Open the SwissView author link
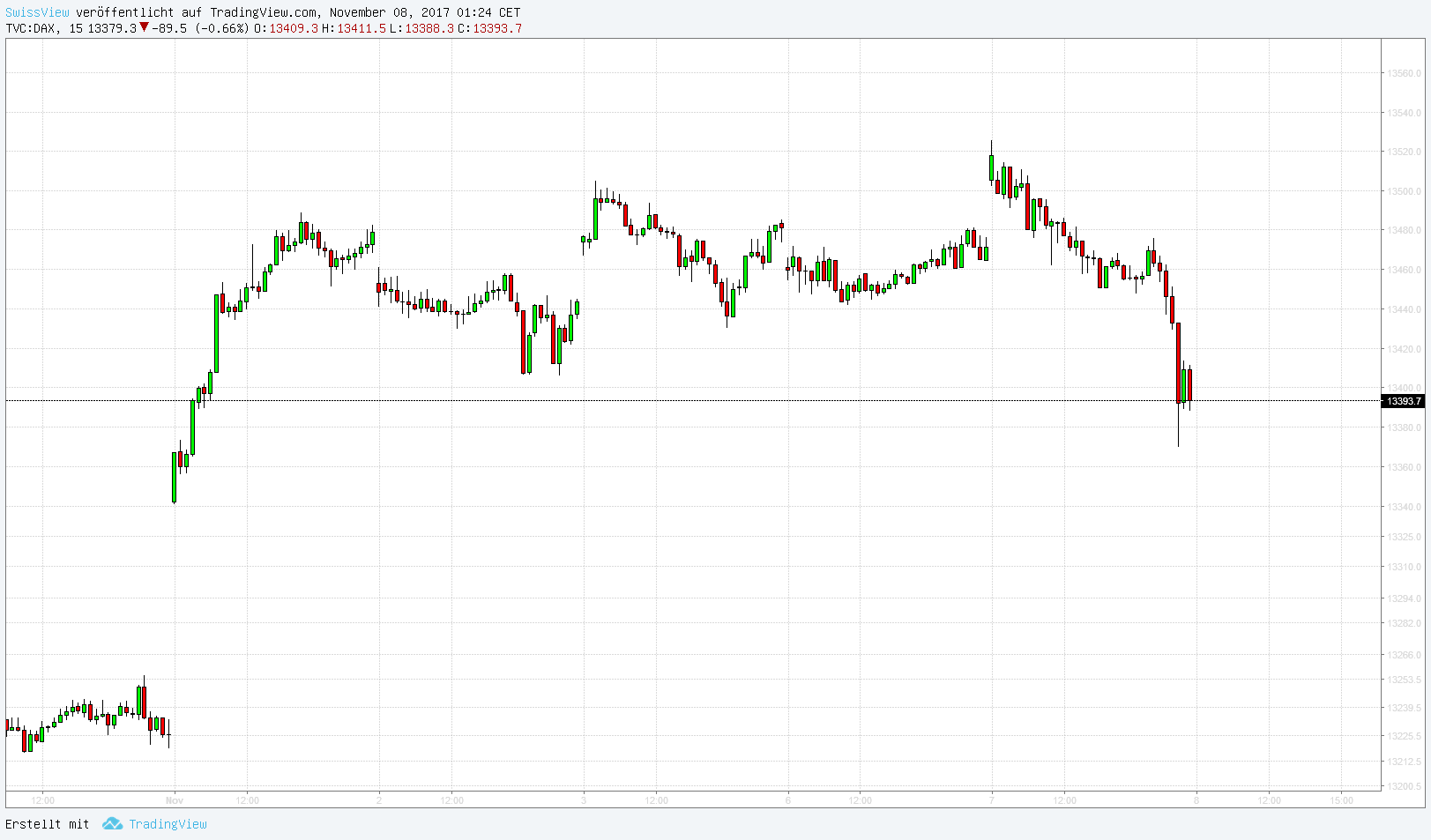This screenshot has width=1431, height=840. pyautogui.click(x=37, y=12)
